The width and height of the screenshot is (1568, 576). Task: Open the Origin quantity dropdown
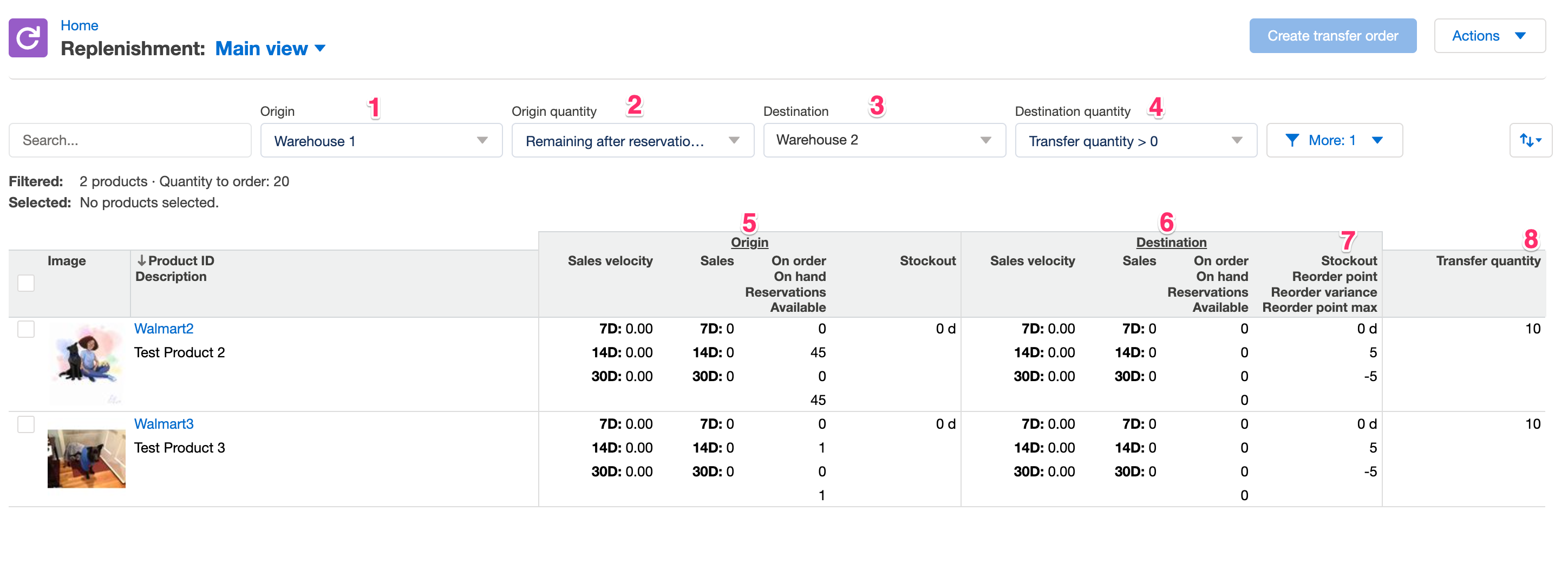(x=632, y=140)
